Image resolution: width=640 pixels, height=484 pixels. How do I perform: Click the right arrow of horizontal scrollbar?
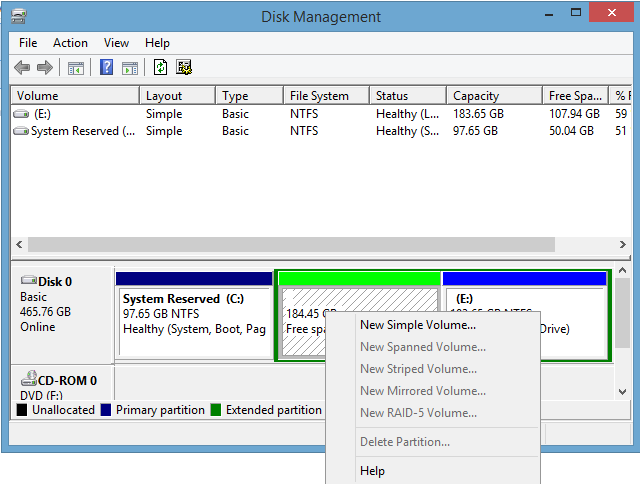[622, 244]
